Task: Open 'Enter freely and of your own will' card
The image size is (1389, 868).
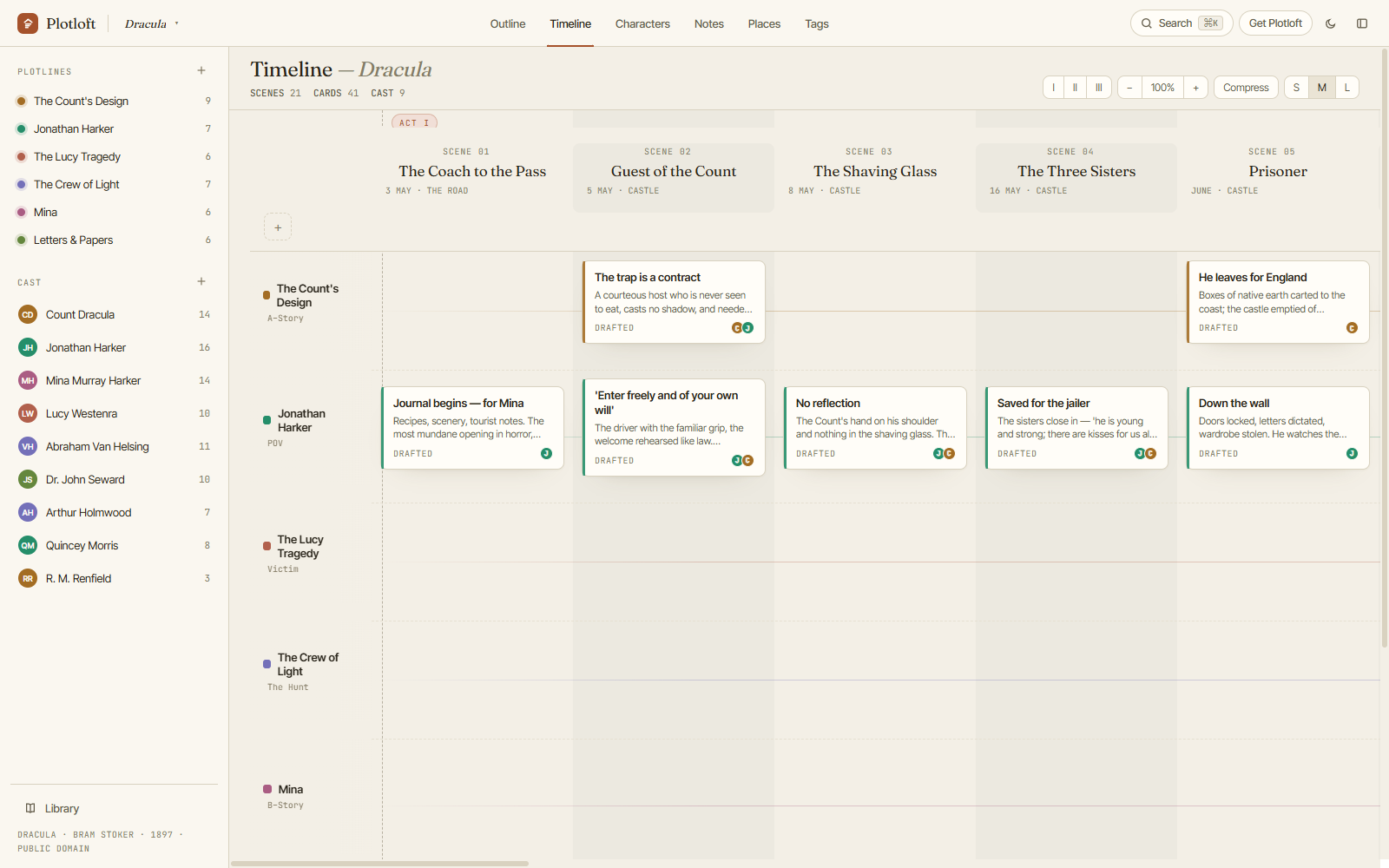Action: [674, 428]
